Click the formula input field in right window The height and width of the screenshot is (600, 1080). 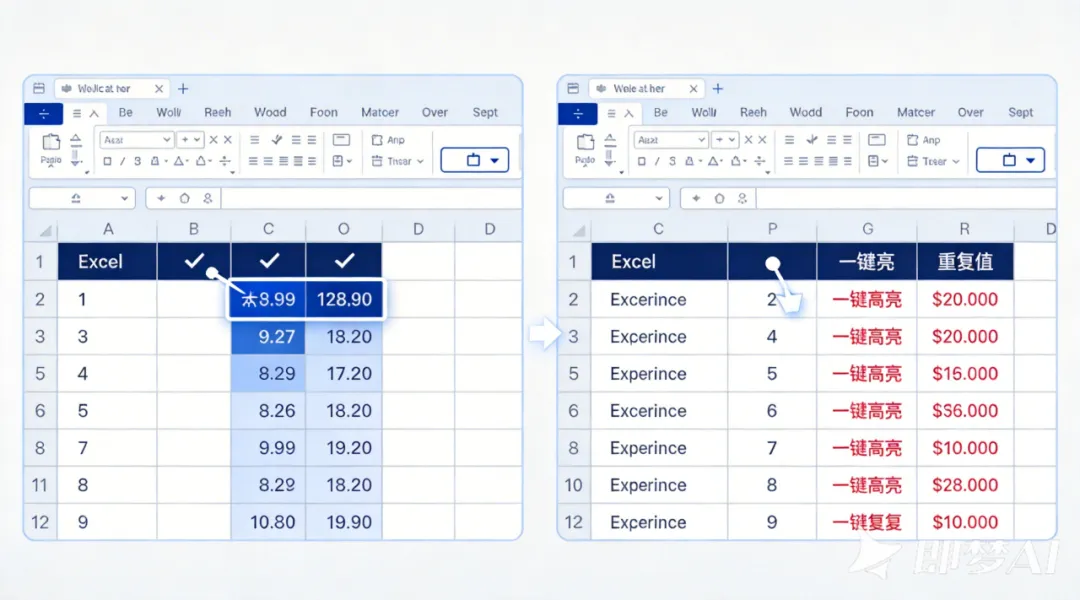[906, 198]
